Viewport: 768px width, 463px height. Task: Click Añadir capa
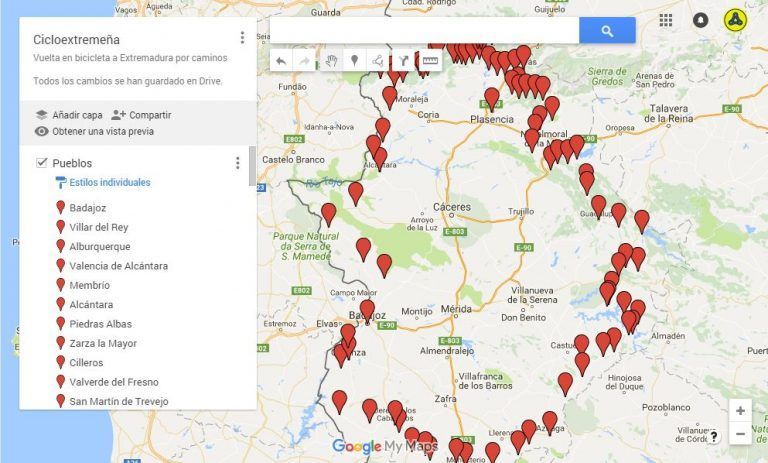pos(69,115)
